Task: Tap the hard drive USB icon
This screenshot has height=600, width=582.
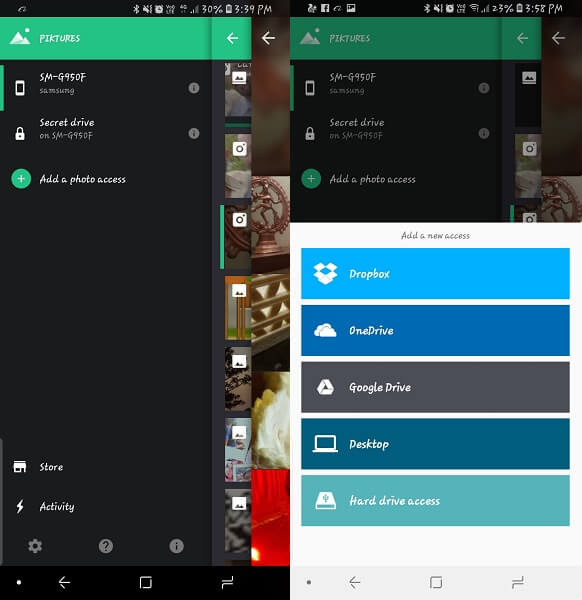Action: tap(326, 501)
